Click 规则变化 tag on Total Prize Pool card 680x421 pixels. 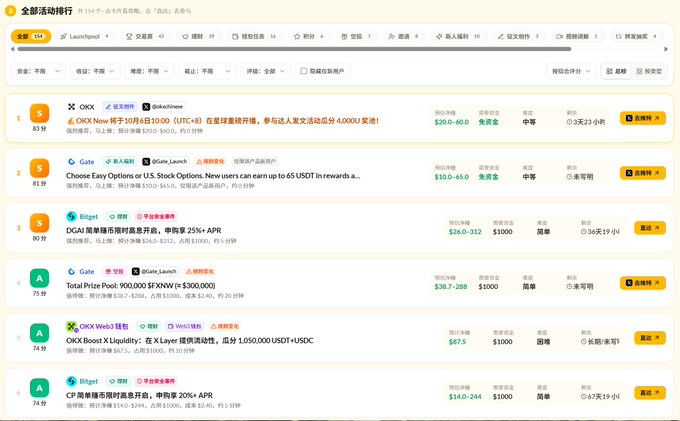click(x=200, y=271)
